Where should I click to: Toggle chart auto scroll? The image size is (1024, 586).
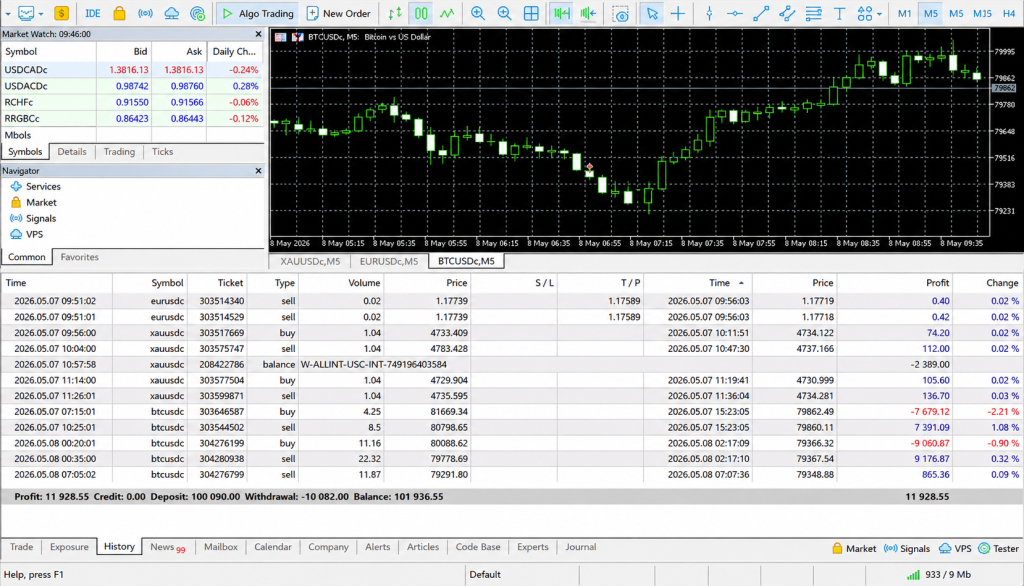(x=561, y=13)
